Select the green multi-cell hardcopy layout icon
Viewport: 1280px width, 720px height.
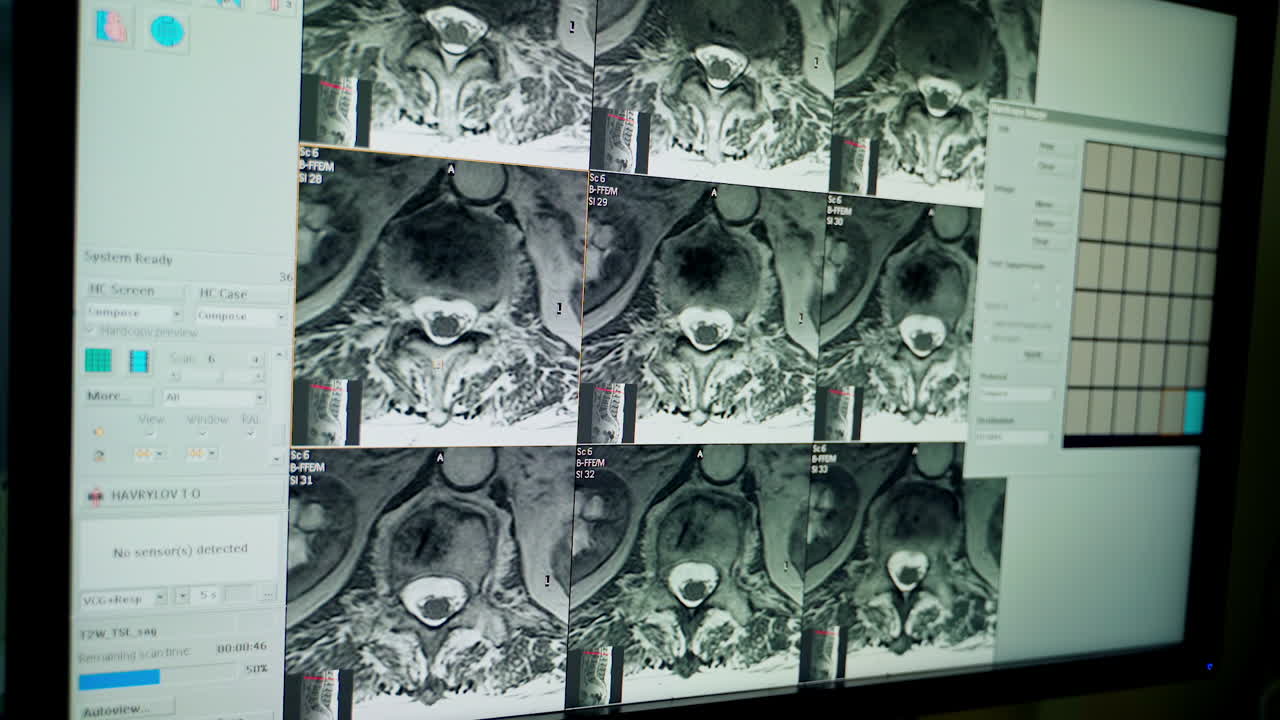[x=98, y=359]
